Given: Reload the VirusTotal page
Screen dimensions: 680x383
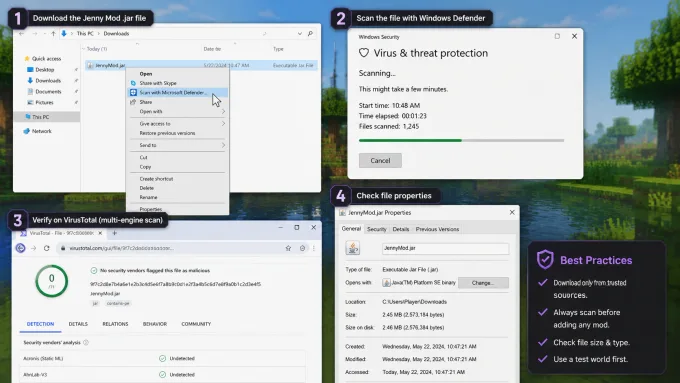Looking at the screenshot, I should click(46, 248).
